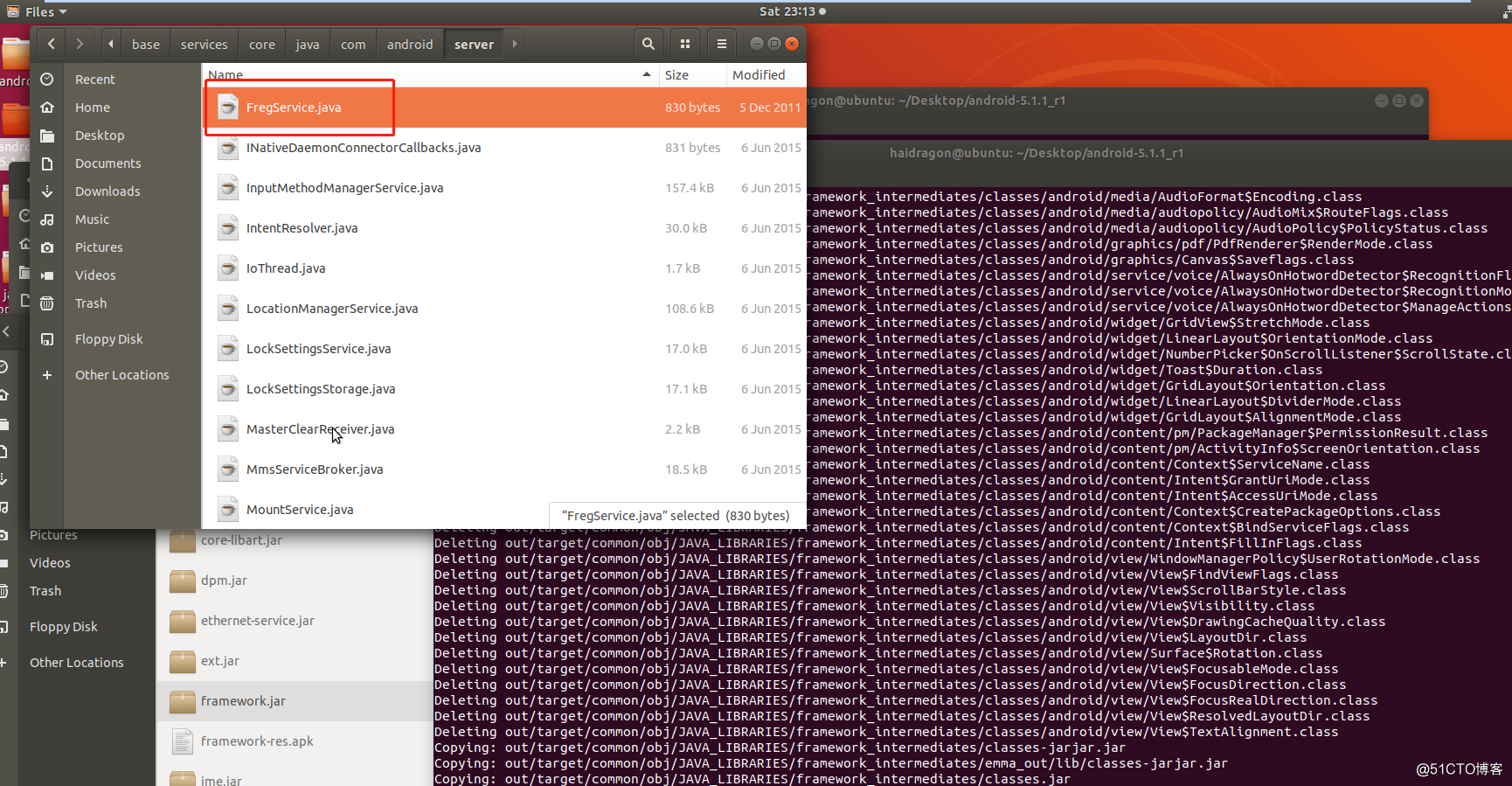Select framework-res.apk in the back window
The image size is (1512, 786).
pyautogui.click(x=295, y=741)
